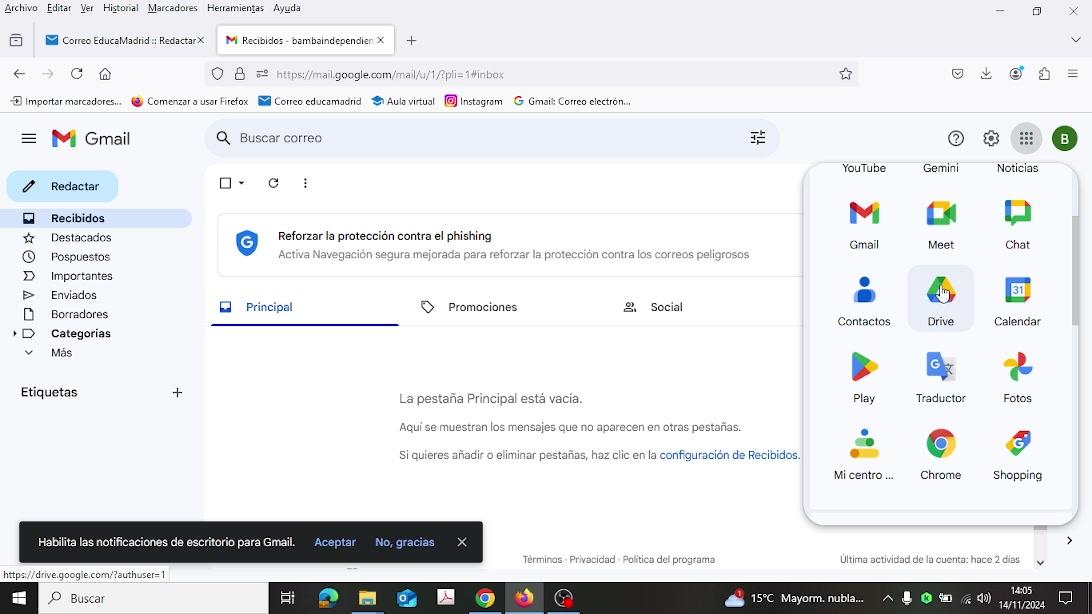Open the account avatar B
Viewport: 1092px width, 614px height.
click(1064, 139)
